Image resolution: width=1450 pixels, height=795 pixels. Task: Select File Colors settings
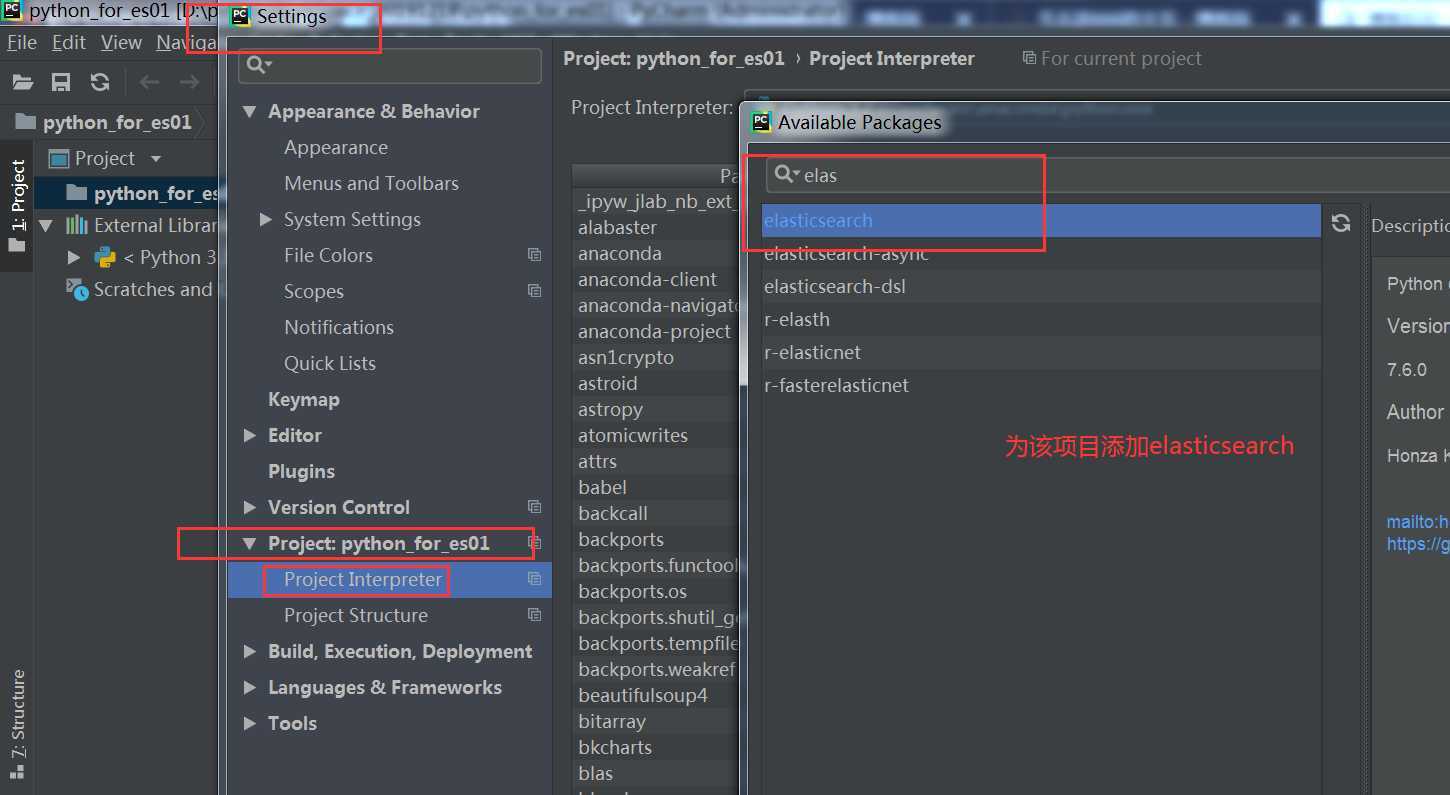click(x=328, y=255)
